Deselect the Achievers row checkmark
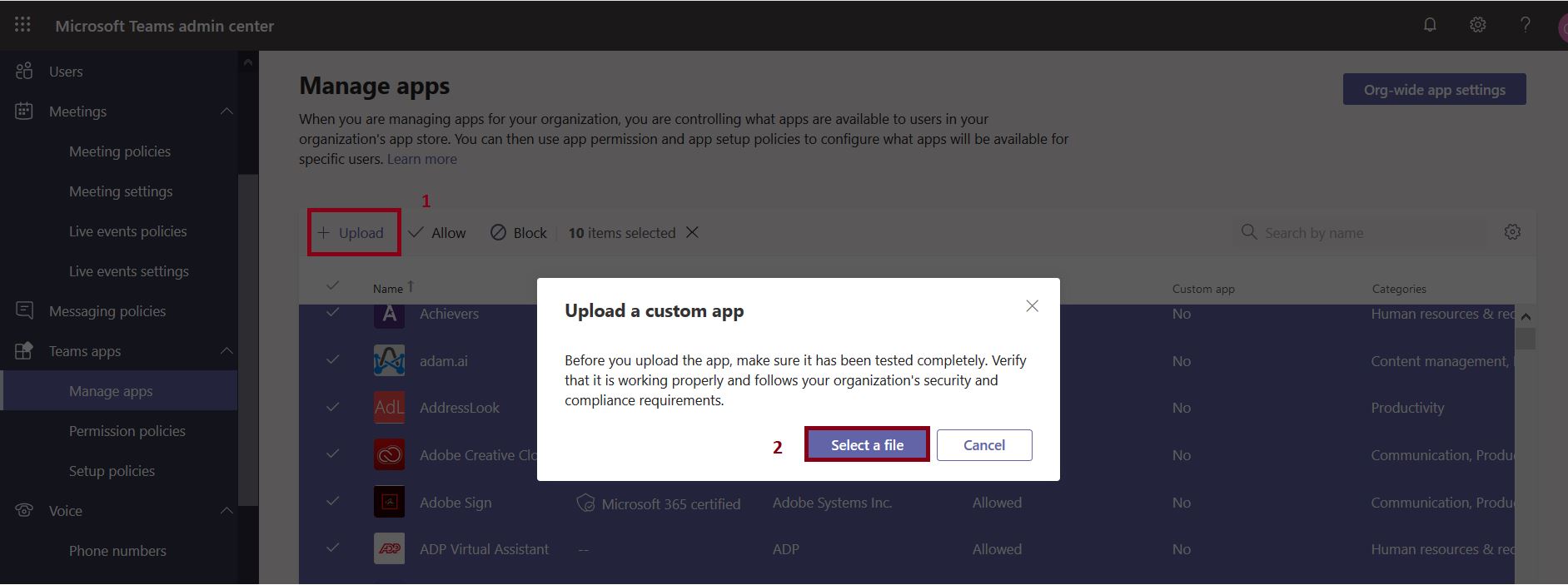1568x585 pixels. pyautogui.click(x=332, y=313)
